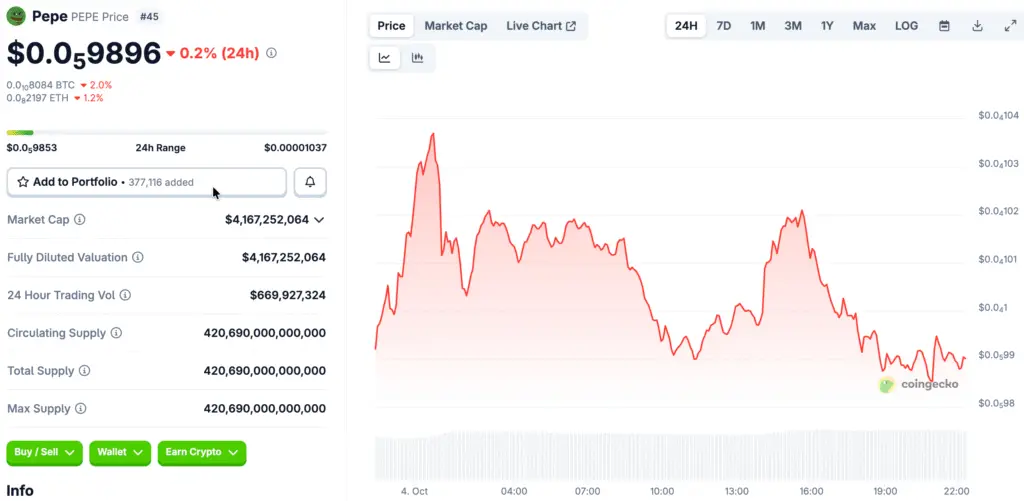Screen dimensions: 1024x501
Task: Open the calendar date range picker
Action: coord(944,26)
